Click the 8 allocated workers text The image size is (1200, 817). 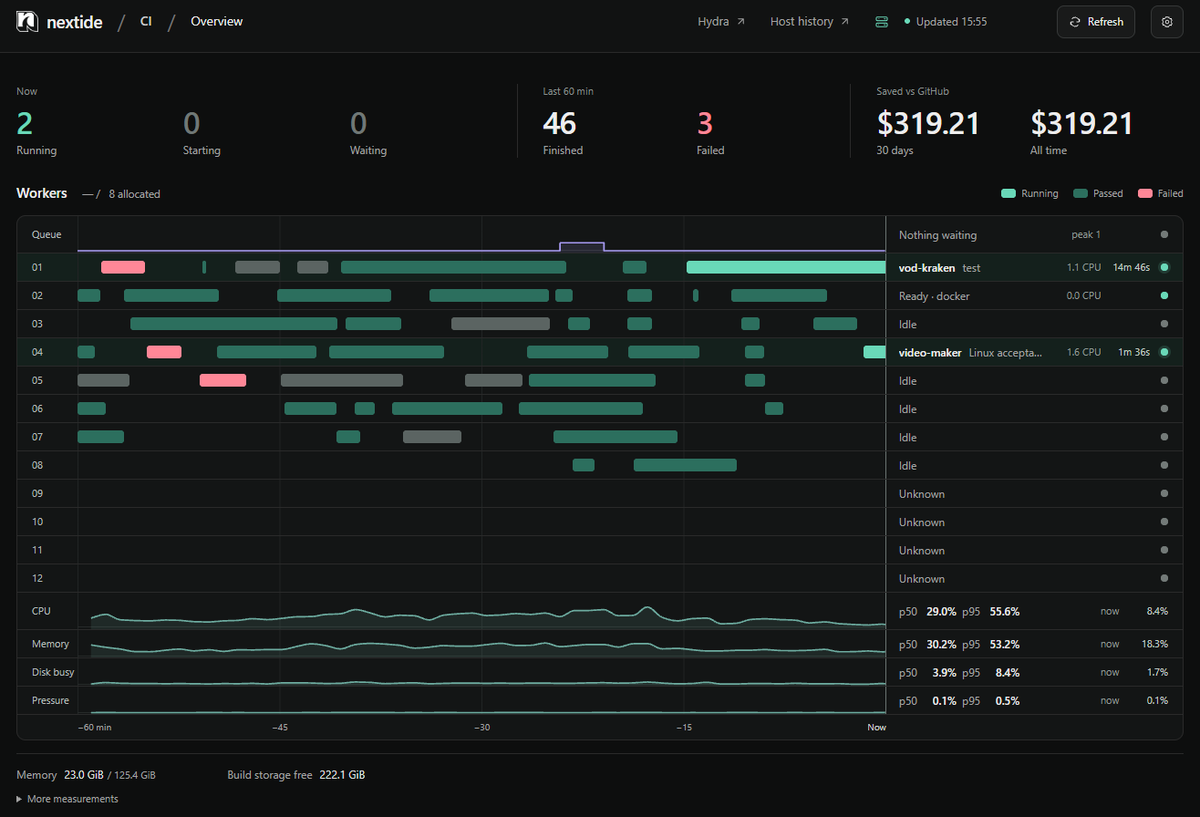(x=134, y=194)
